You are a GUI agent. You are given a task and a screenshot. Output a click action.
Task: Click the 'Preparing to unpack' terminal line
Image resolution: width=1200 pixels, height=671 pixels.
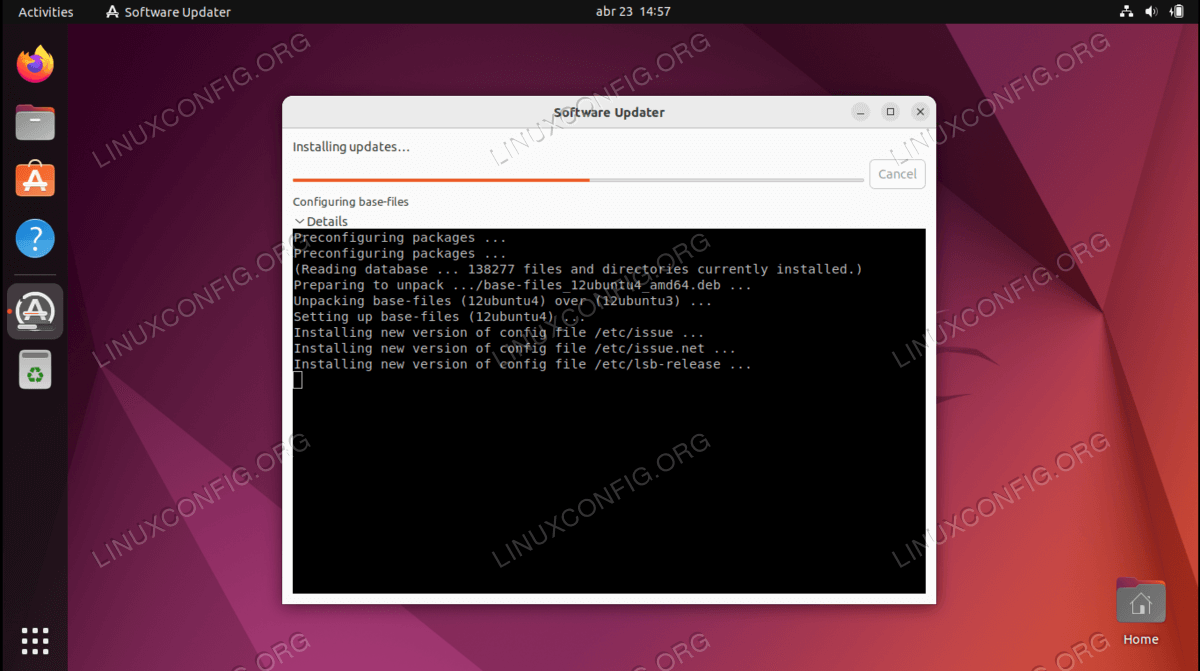(522, 285)
